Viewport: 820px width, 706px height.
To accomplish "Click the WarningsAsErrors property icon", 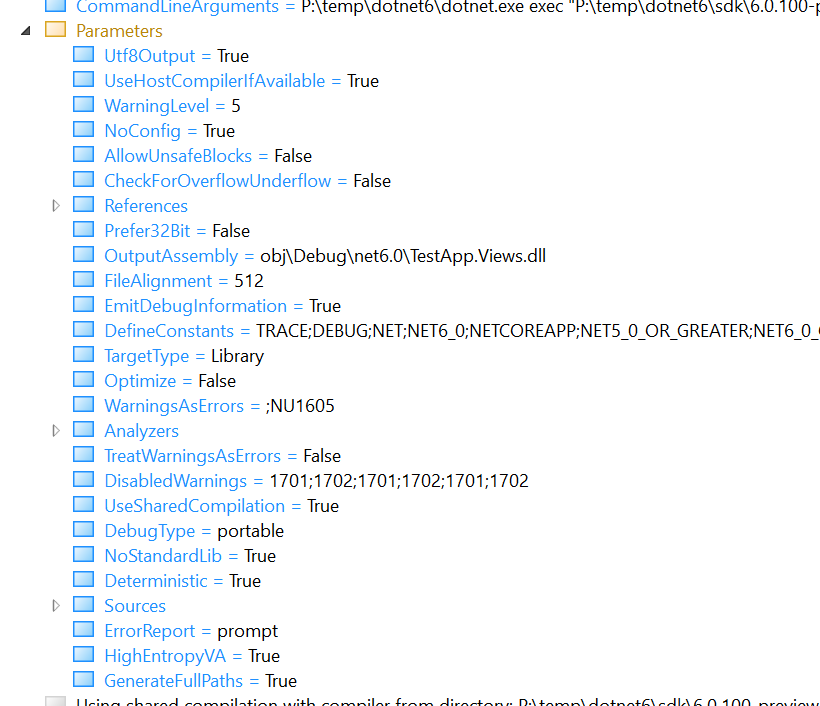I will [x=83, y=405].
